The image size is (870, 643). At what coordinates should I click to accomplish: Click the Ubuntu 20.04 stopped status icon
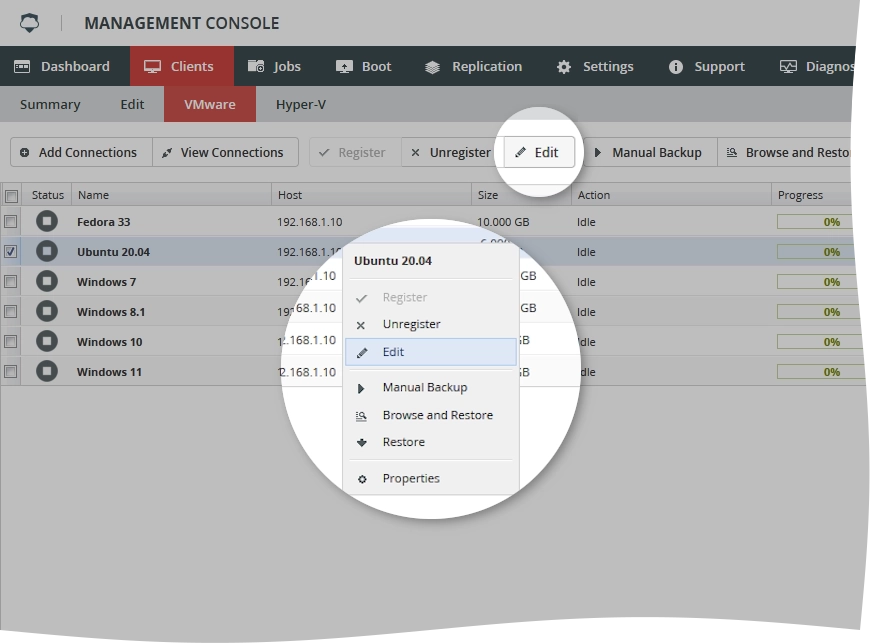[x=47, y=251]
